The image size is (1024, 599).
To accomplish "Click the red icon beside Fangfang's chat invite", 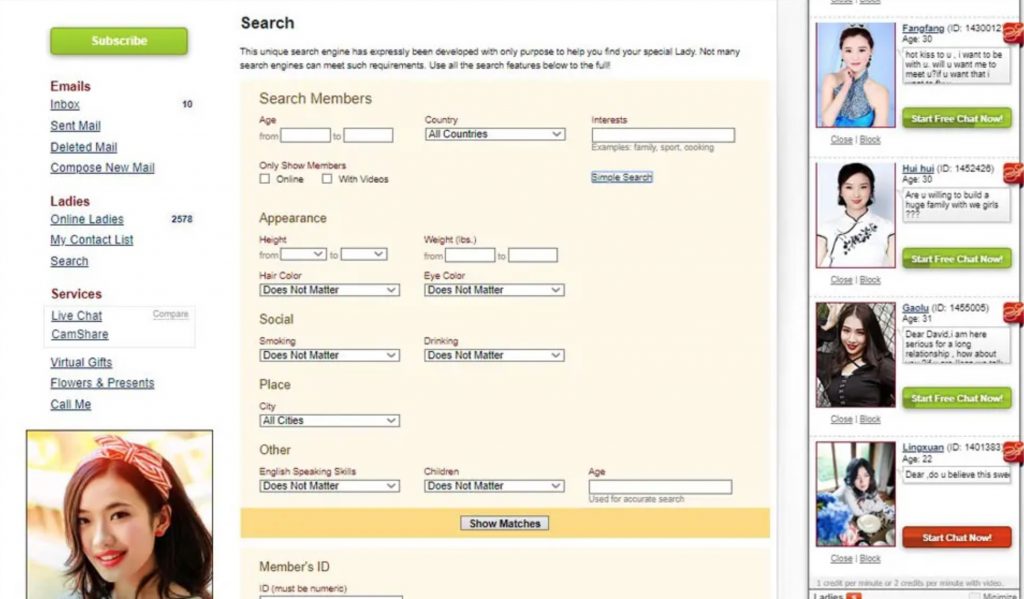I will [x=1012, y=36].
